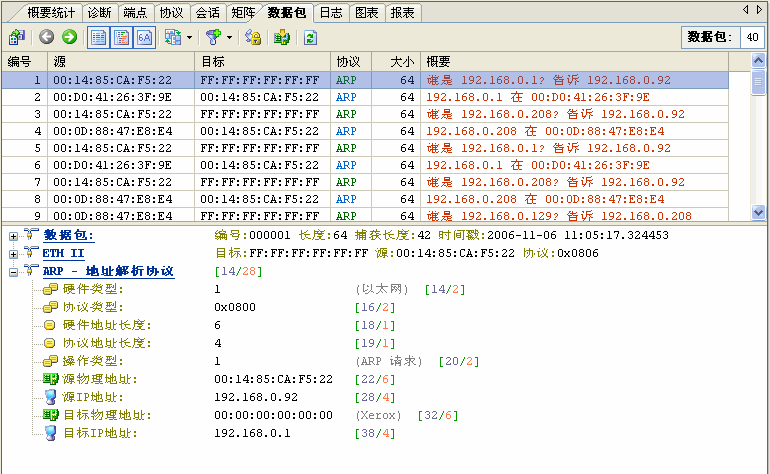Open the 报表 tab
Screen dimensions: 770x474
(x=402, y=13)
